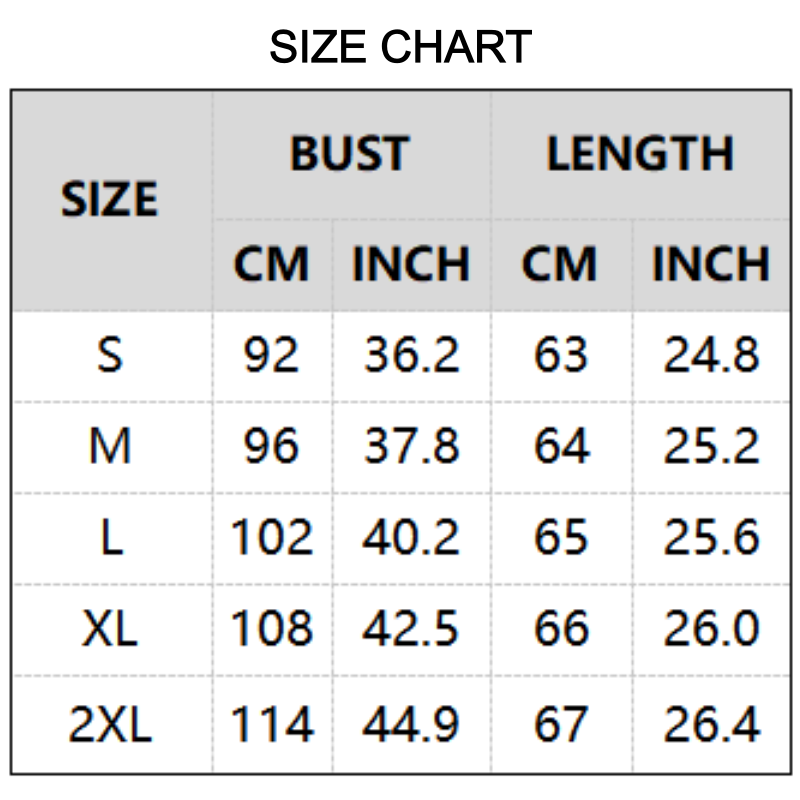Click the INCH subheader under LENGTH
Viewport: 800px width, 800px height.
tap(711, 264)
